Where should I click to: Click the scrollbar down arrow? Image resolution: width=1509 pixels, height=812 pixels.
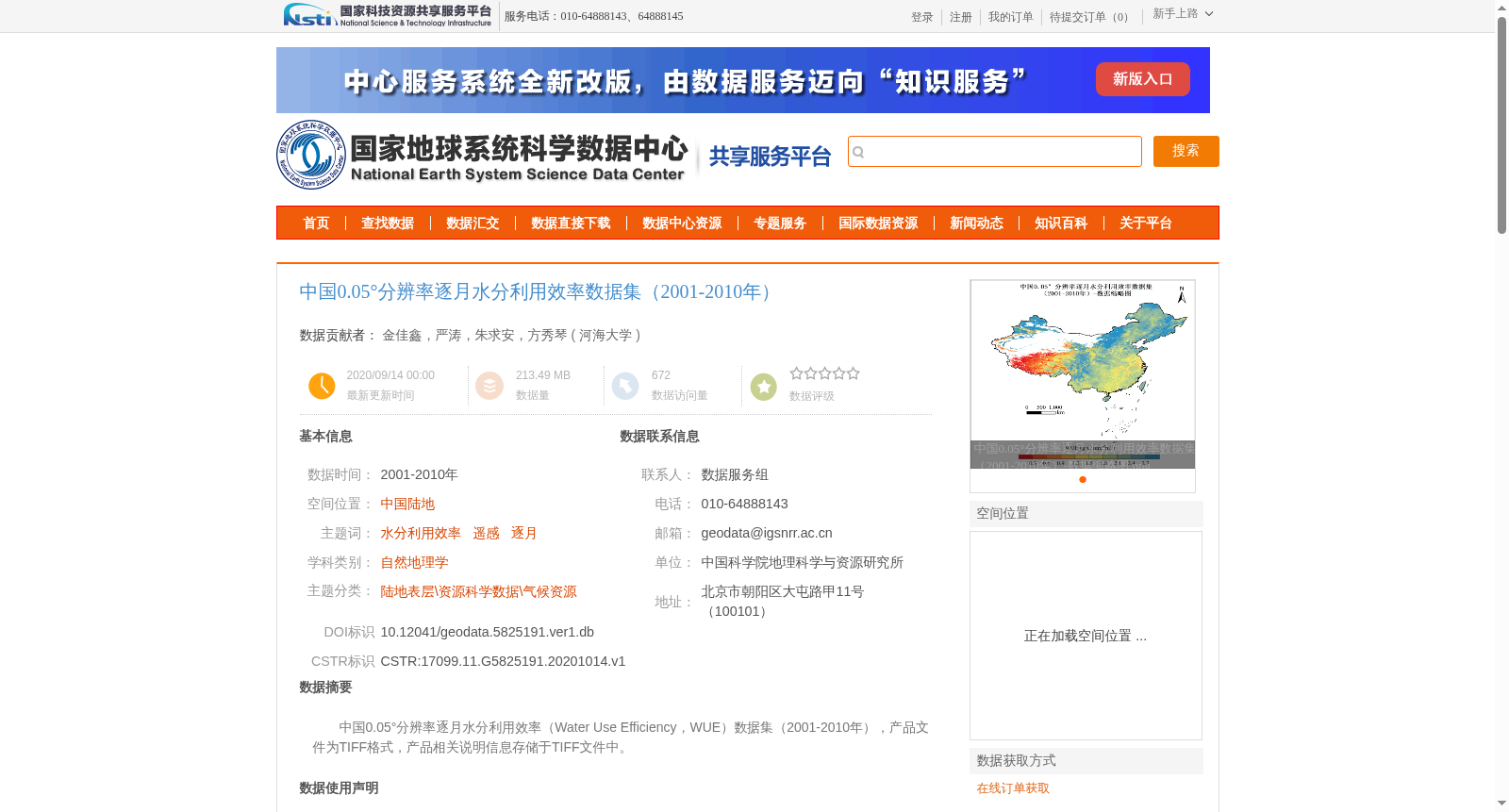coord(1501,804)
